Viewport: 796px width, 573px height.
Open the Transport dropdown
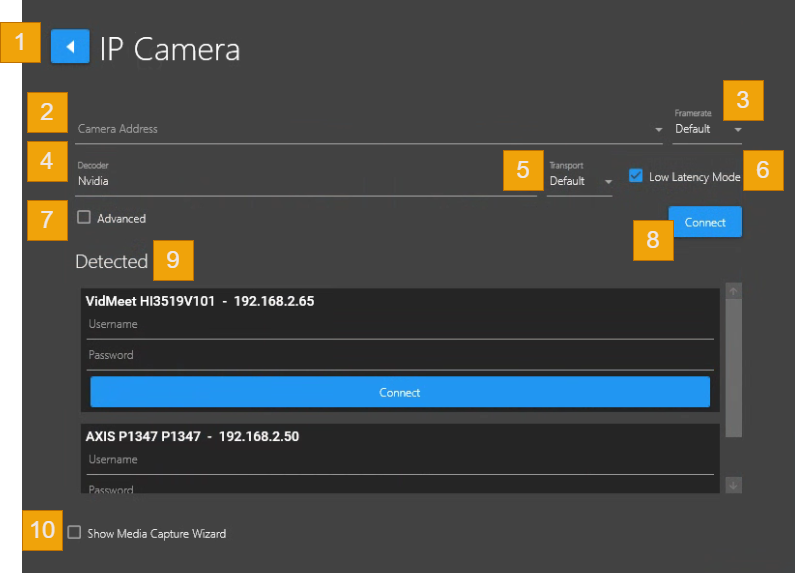(x=579, y=181)
